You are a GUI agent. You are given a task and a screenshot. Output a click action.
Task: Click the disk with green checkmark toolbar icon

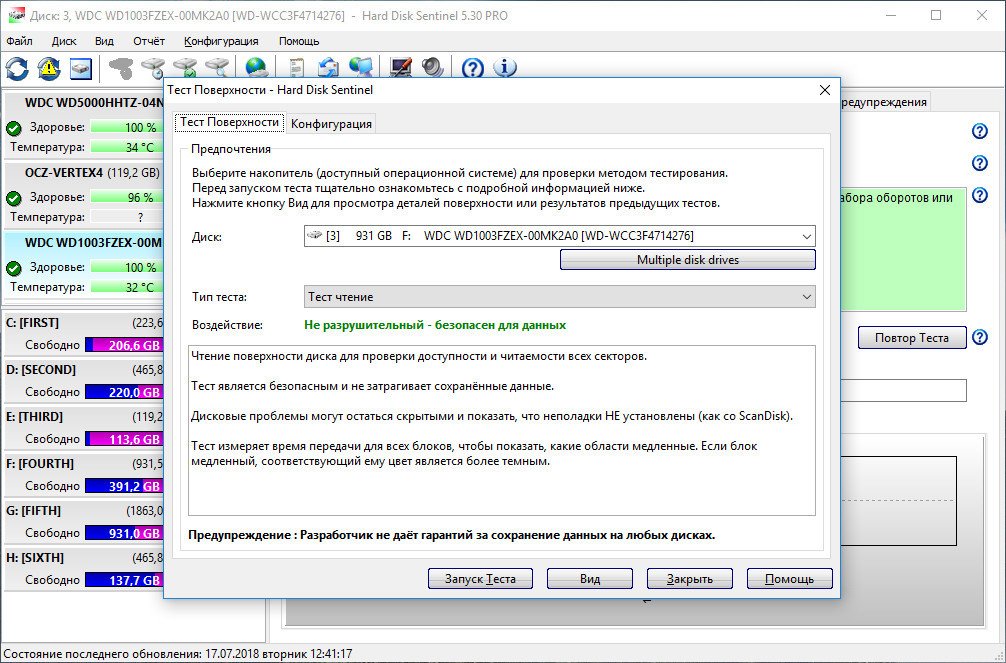pos(185,68)
